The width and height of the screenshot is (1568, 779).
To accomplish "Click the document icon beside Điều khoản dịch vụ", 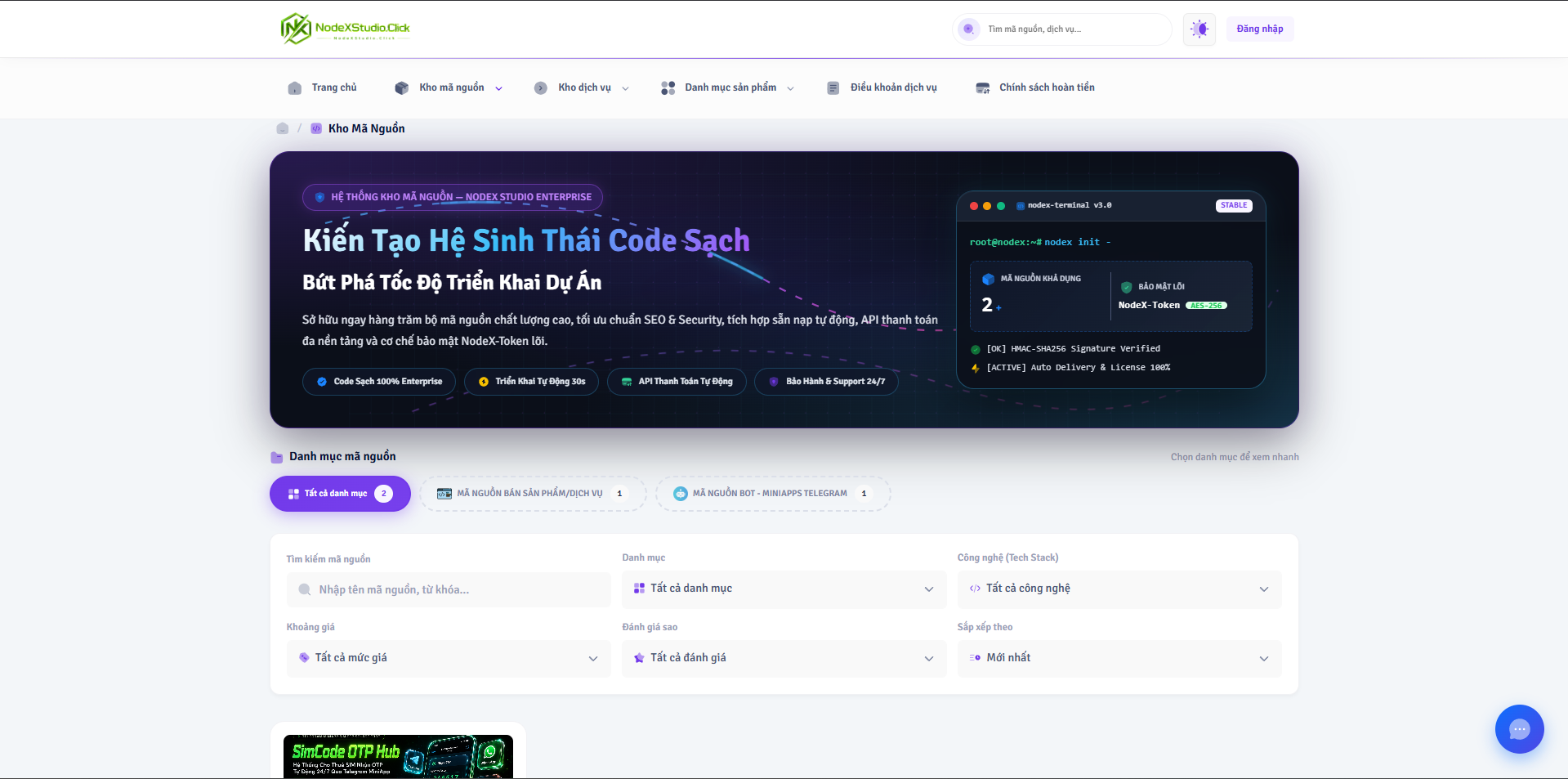I will (x=833, y=88).
